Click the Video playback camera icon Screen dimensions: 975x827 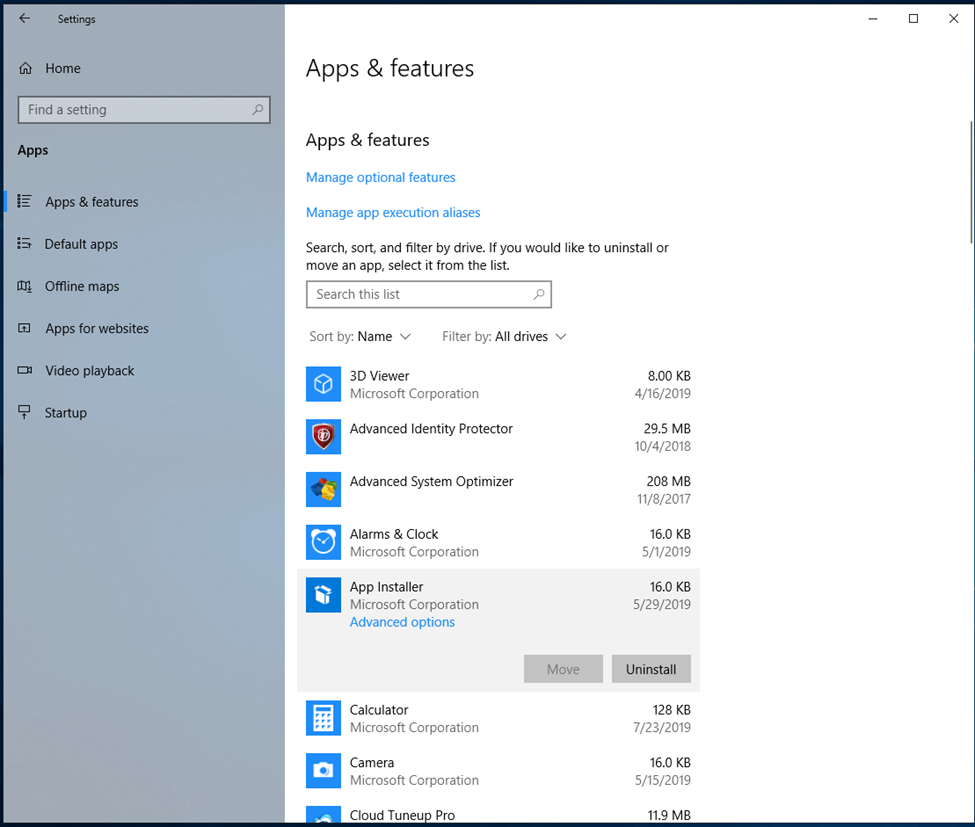pyautogui.click(x=24, y=370)
